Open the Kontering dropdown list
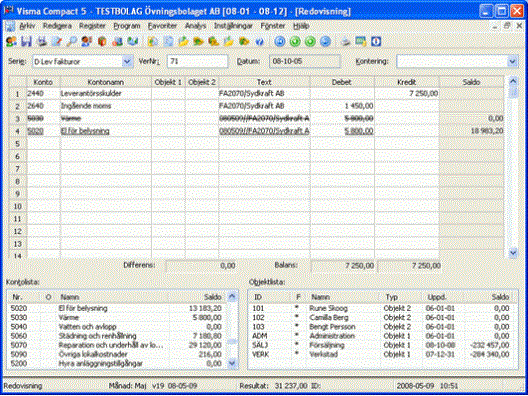 tap(512, 62)
